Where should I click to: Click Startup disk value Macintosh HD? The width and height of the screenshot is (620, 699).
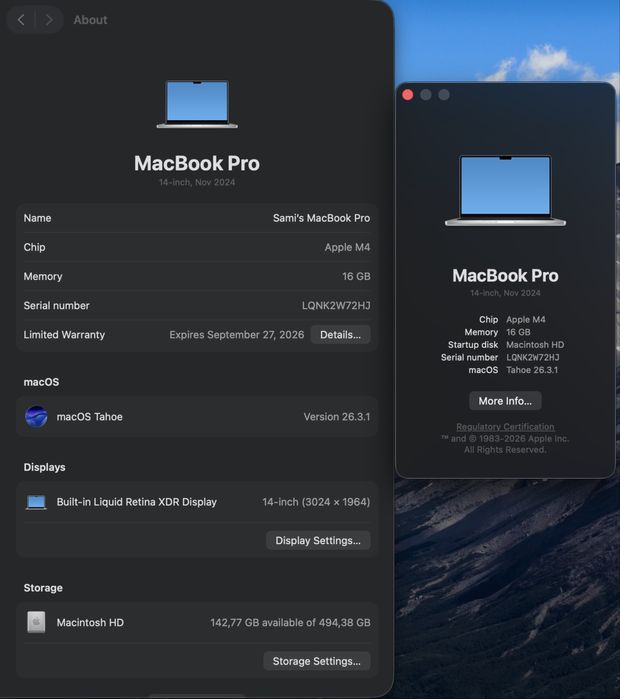pos(535,345)
